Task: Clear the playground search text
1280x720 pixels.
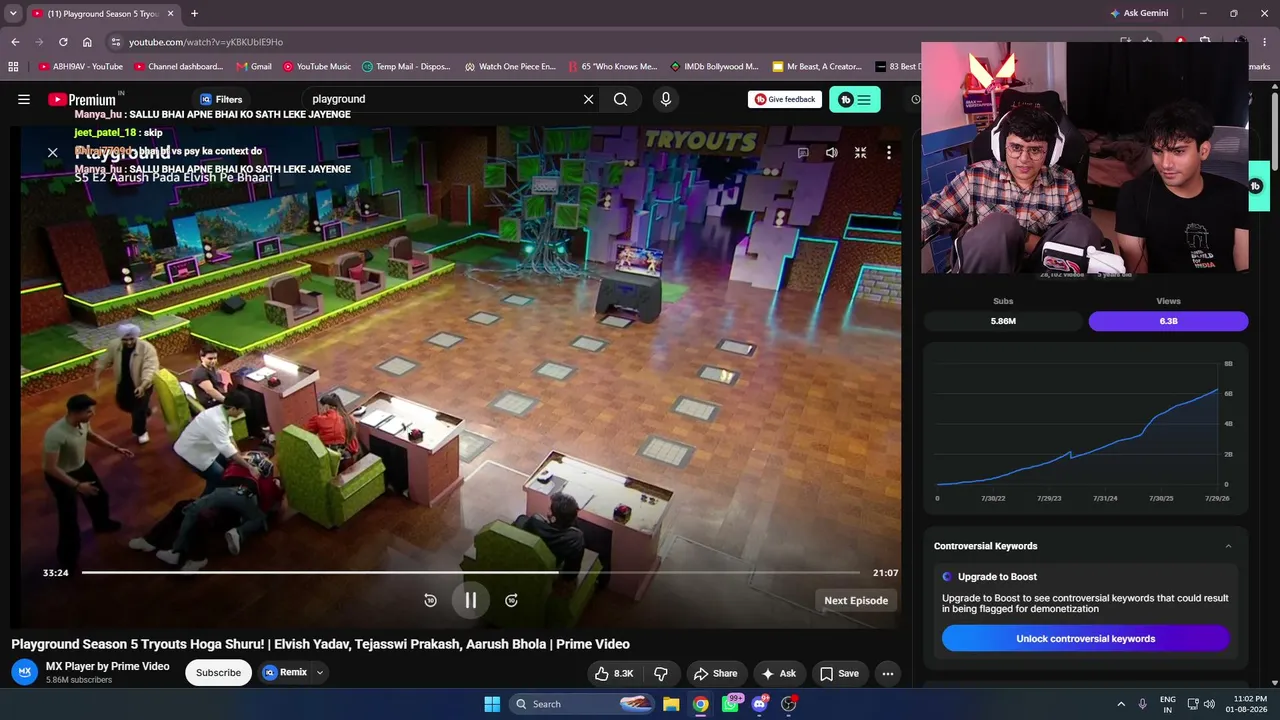Action: click(x=588, y=99)
